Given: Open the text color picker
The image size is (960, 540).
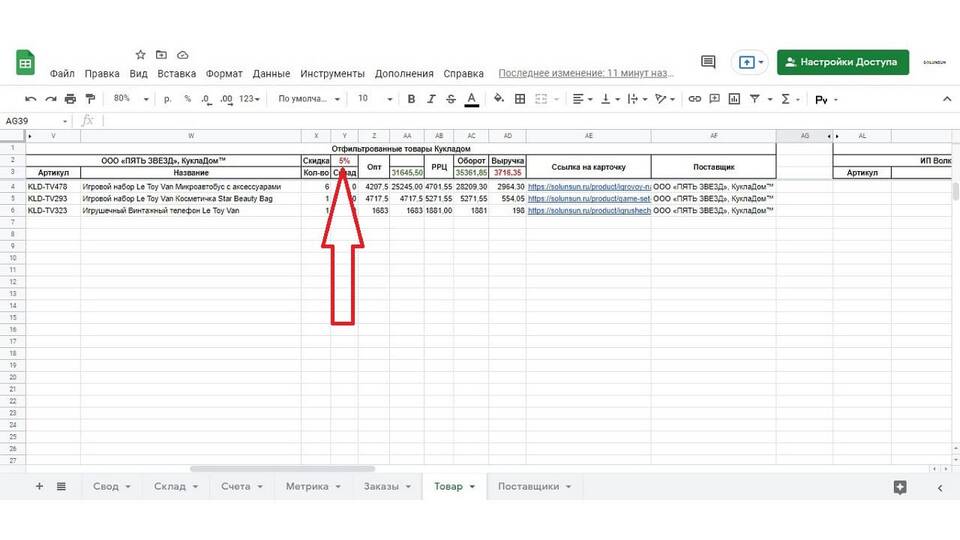Looking at the screenshot, I should click(x=471, y=99).
